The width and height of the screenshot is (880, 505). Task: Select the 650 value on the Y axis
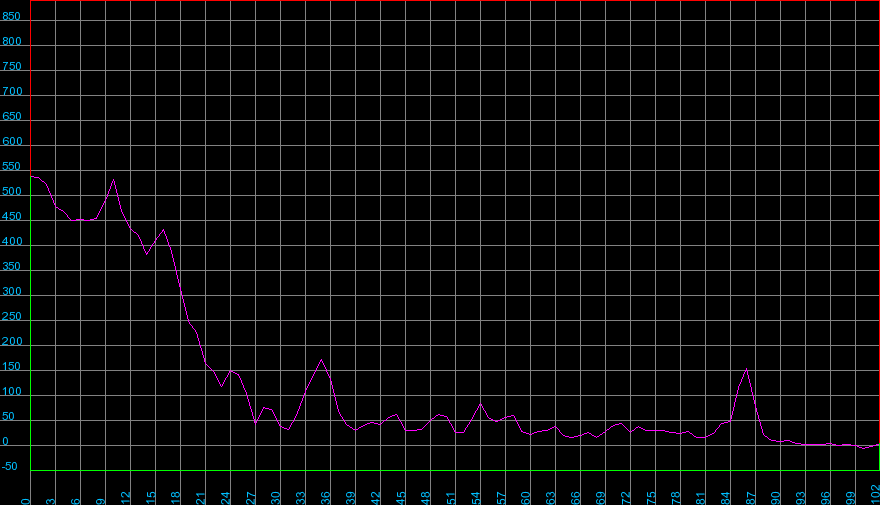[x=12, y=116]
